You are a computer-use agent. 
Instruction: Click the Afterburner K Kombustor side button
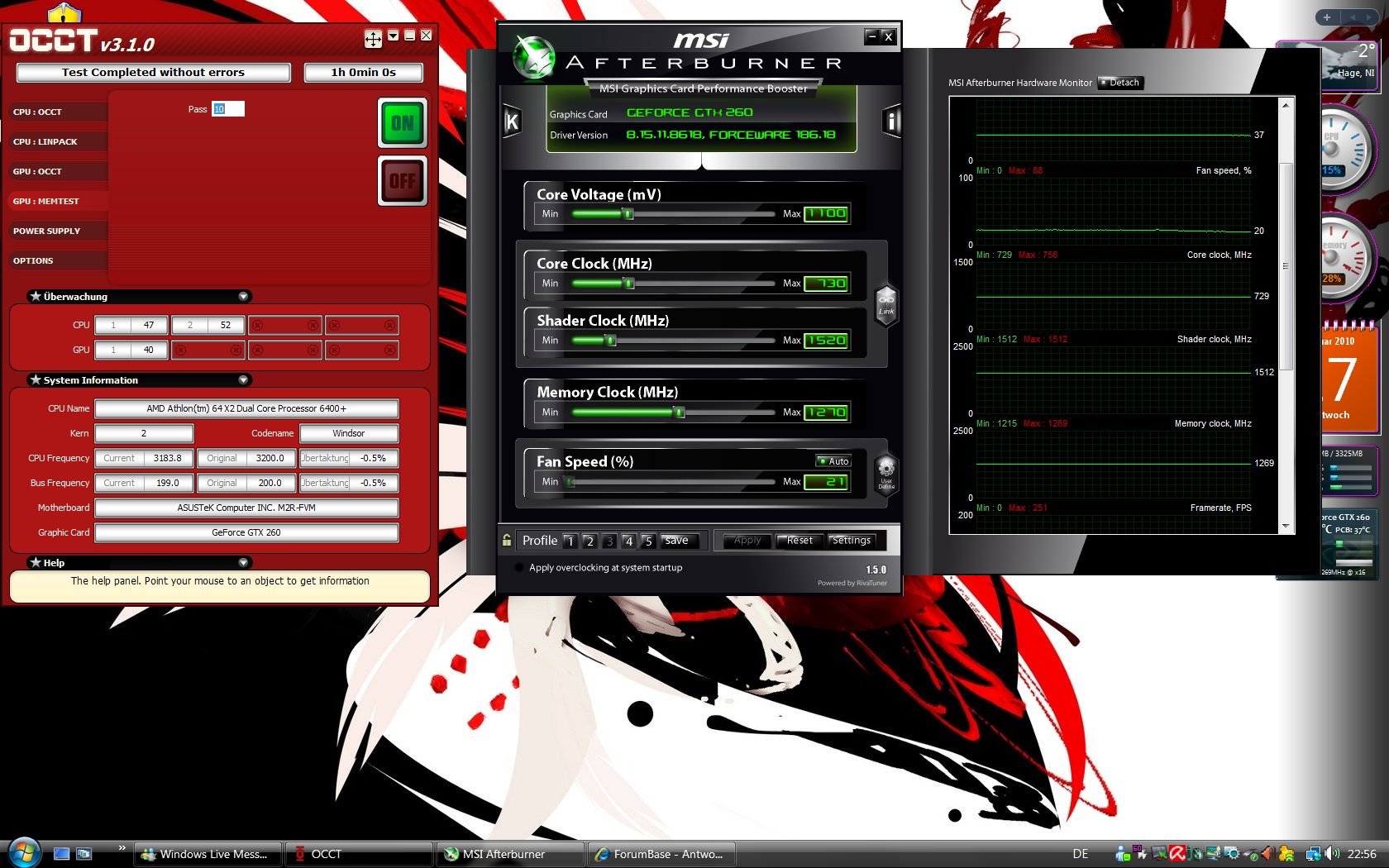coord(512,122)
